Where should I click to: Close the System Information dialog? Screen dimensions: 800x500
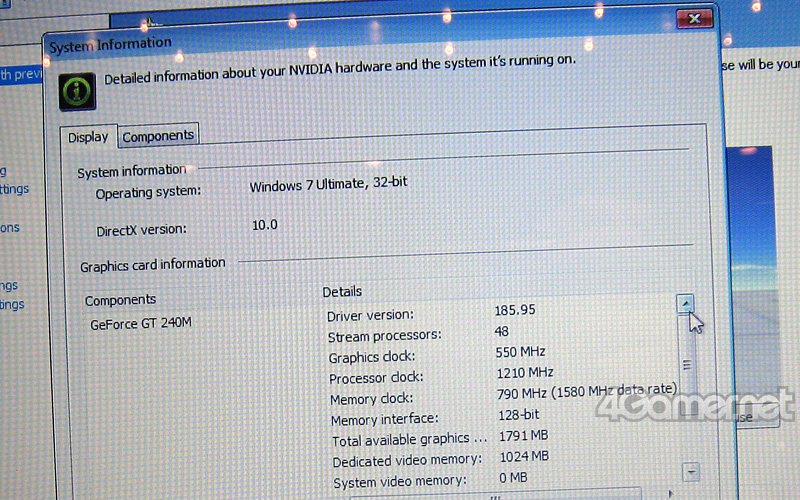point(694,19)
